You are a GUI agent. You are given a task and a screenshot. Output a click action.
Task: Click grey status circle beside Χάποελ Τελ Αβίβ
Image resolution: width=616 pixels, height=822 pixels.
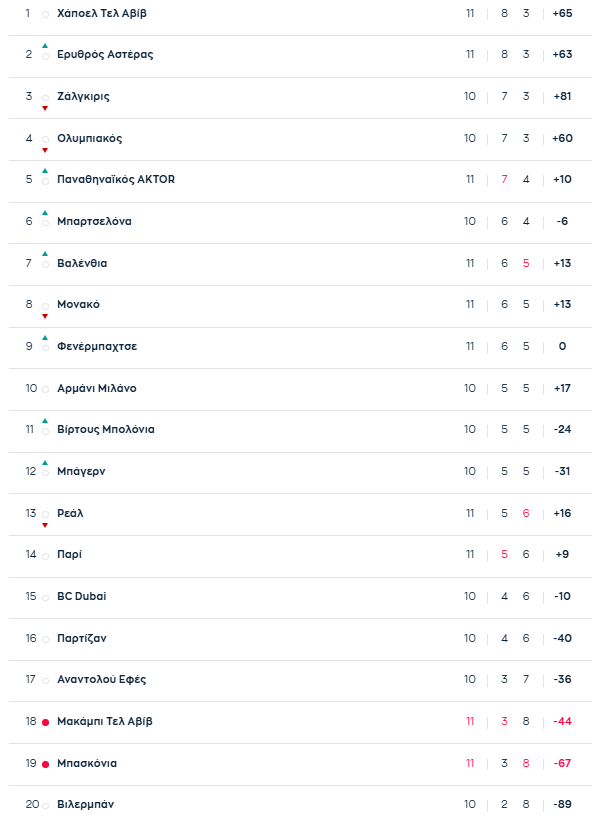click(x=45, y=14)
